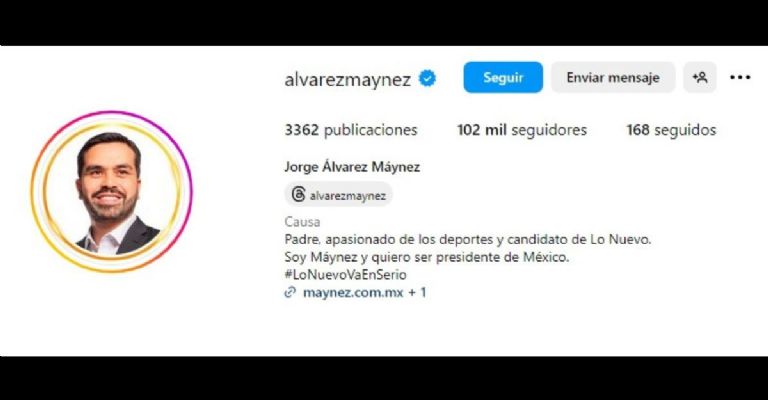The image size is (768, 400).
Task: Click bio line starting with "Padre, apasionado"
Action: (468, 239)
